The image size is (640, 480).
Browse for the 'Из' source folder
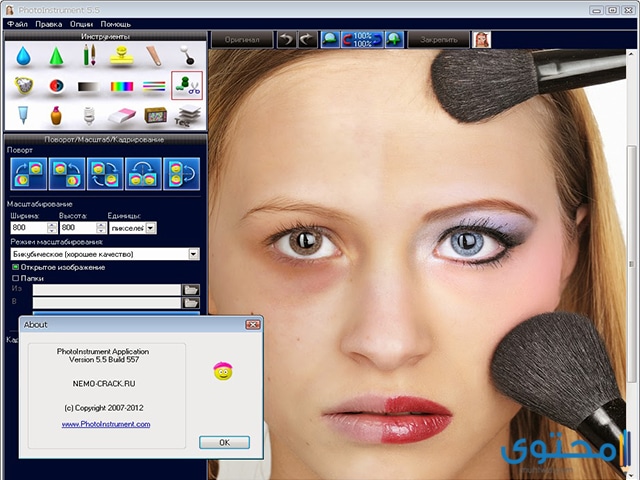click(x=191, y=290)
